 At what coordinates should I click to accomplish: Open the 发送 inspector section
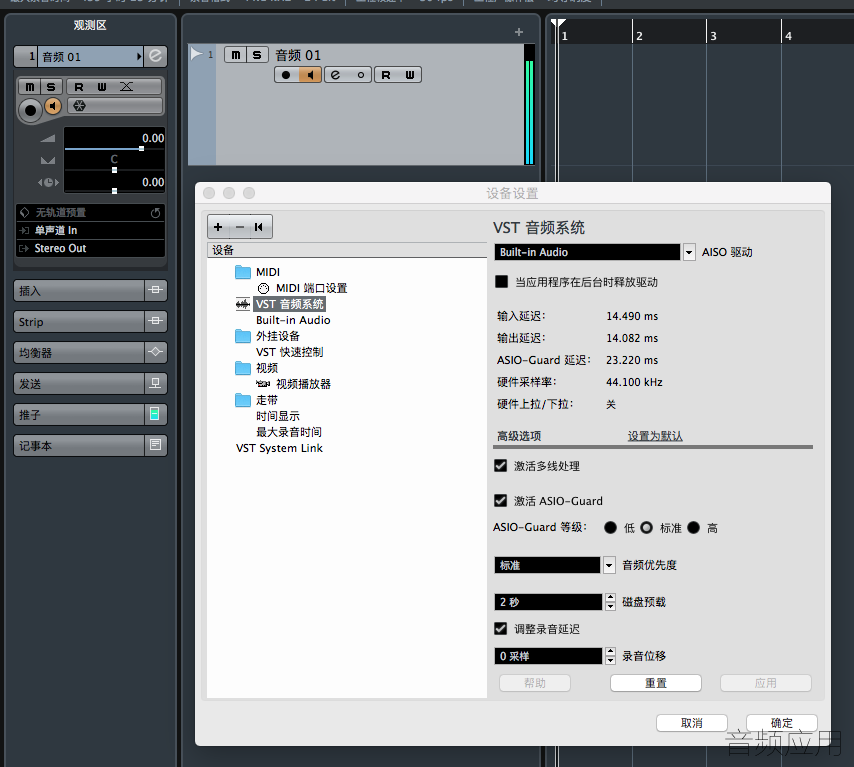click(x=79, y=384)
